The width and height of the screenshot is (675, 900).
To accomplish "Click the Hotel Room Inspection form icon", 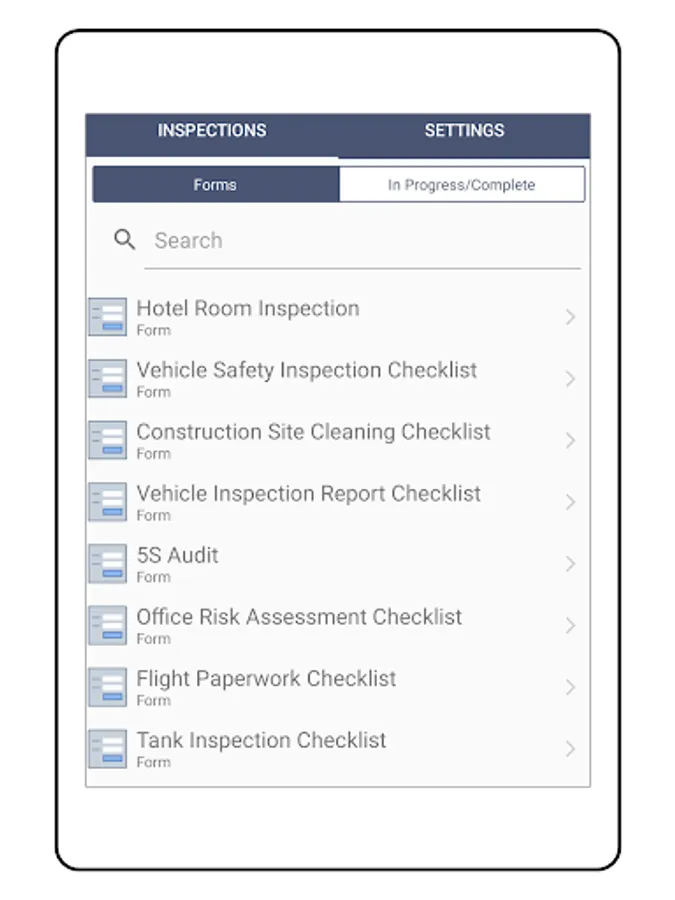I will pyautogui.click(x=107, y=317).
